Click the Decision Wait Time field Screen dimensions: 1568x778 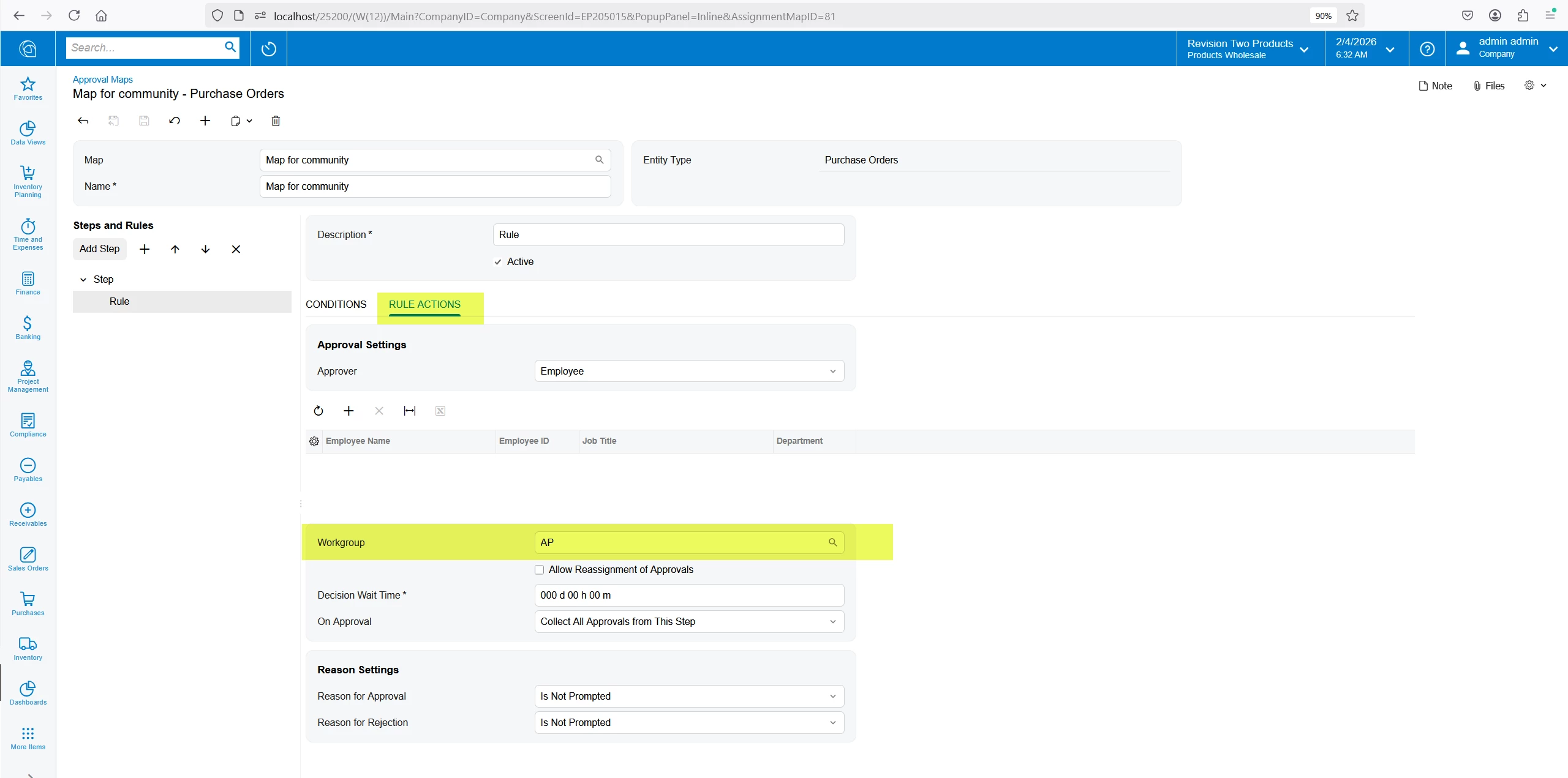(689, 595)
